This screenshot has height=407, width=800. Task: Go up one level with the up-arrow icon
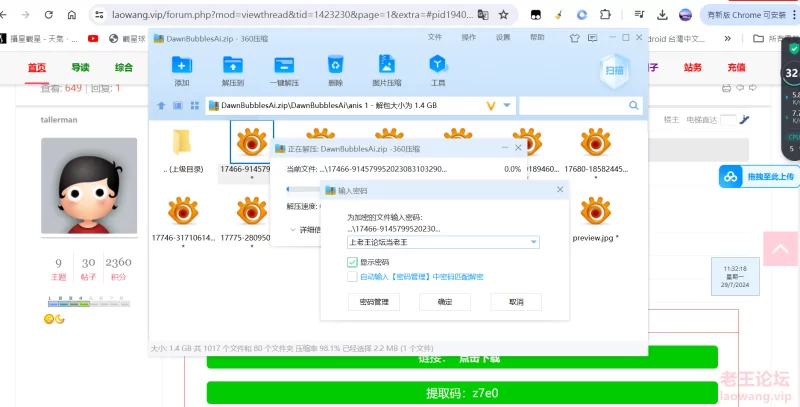point(161,106)
